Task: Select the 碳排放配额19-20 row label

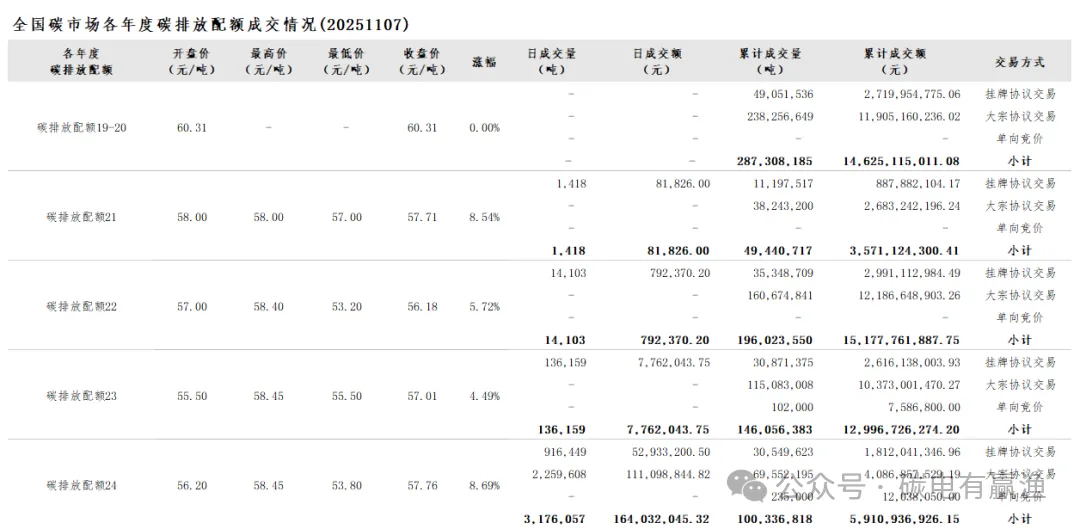Action: [x=82, y=128]
